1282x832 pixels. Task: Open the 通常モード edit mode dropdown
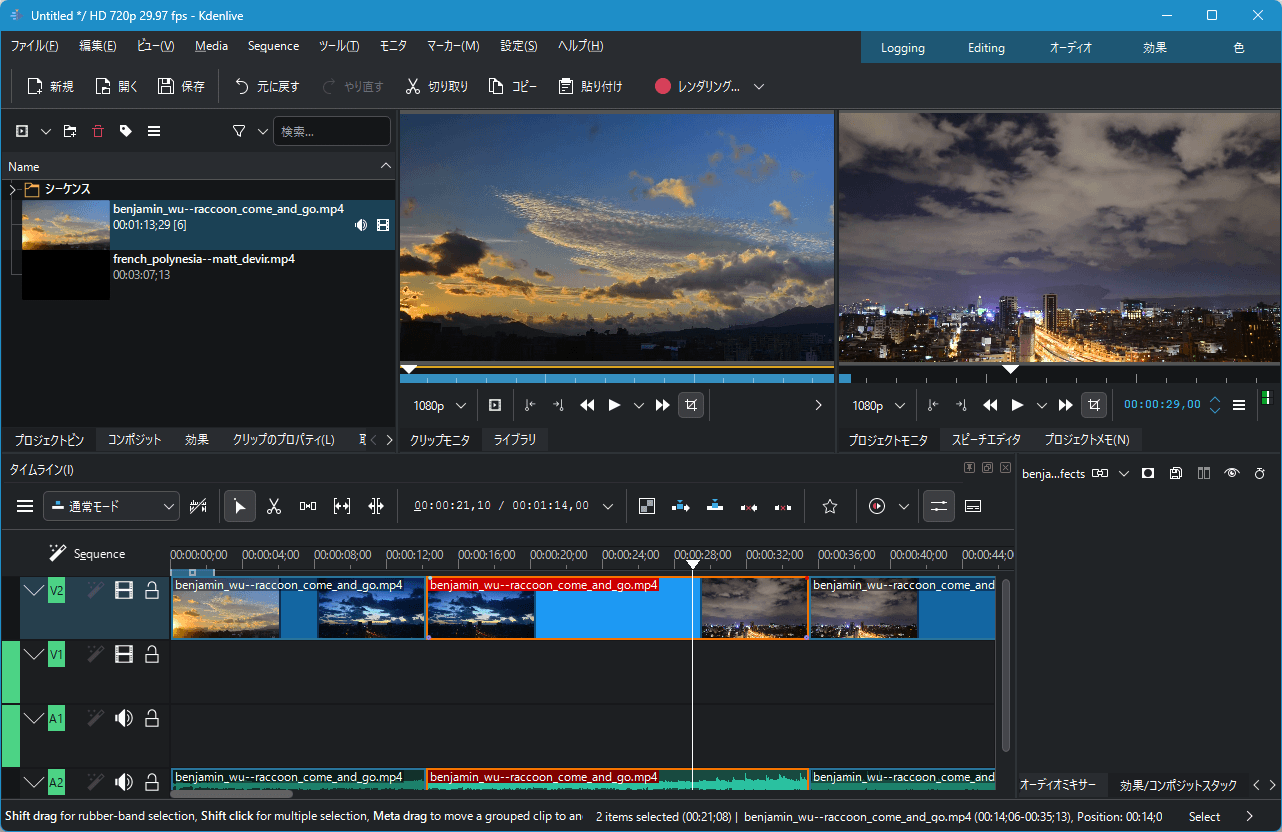111,507
